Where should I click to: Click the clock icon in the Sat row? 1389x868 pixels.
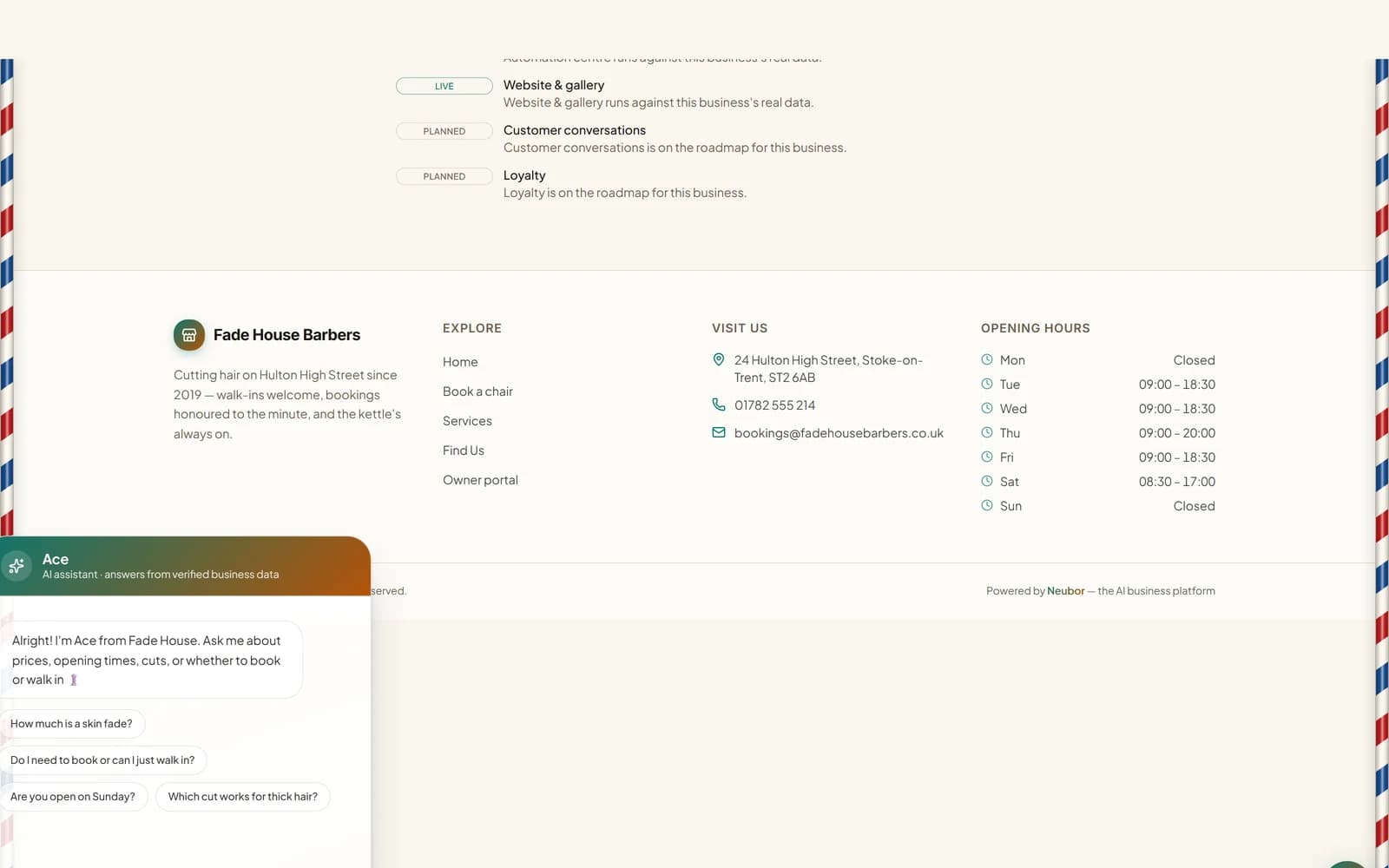pos(987,481)
